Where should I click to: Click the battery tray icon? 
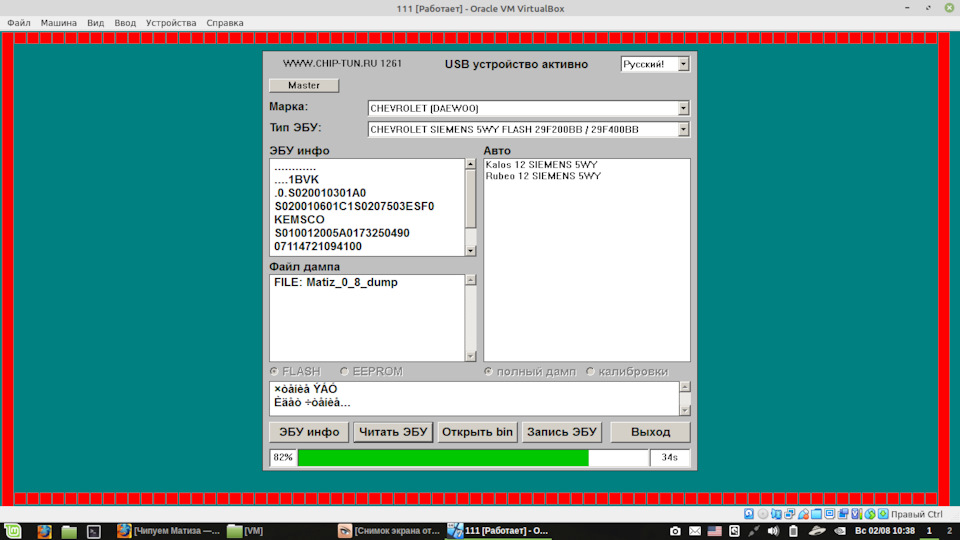tap(793, 531)
